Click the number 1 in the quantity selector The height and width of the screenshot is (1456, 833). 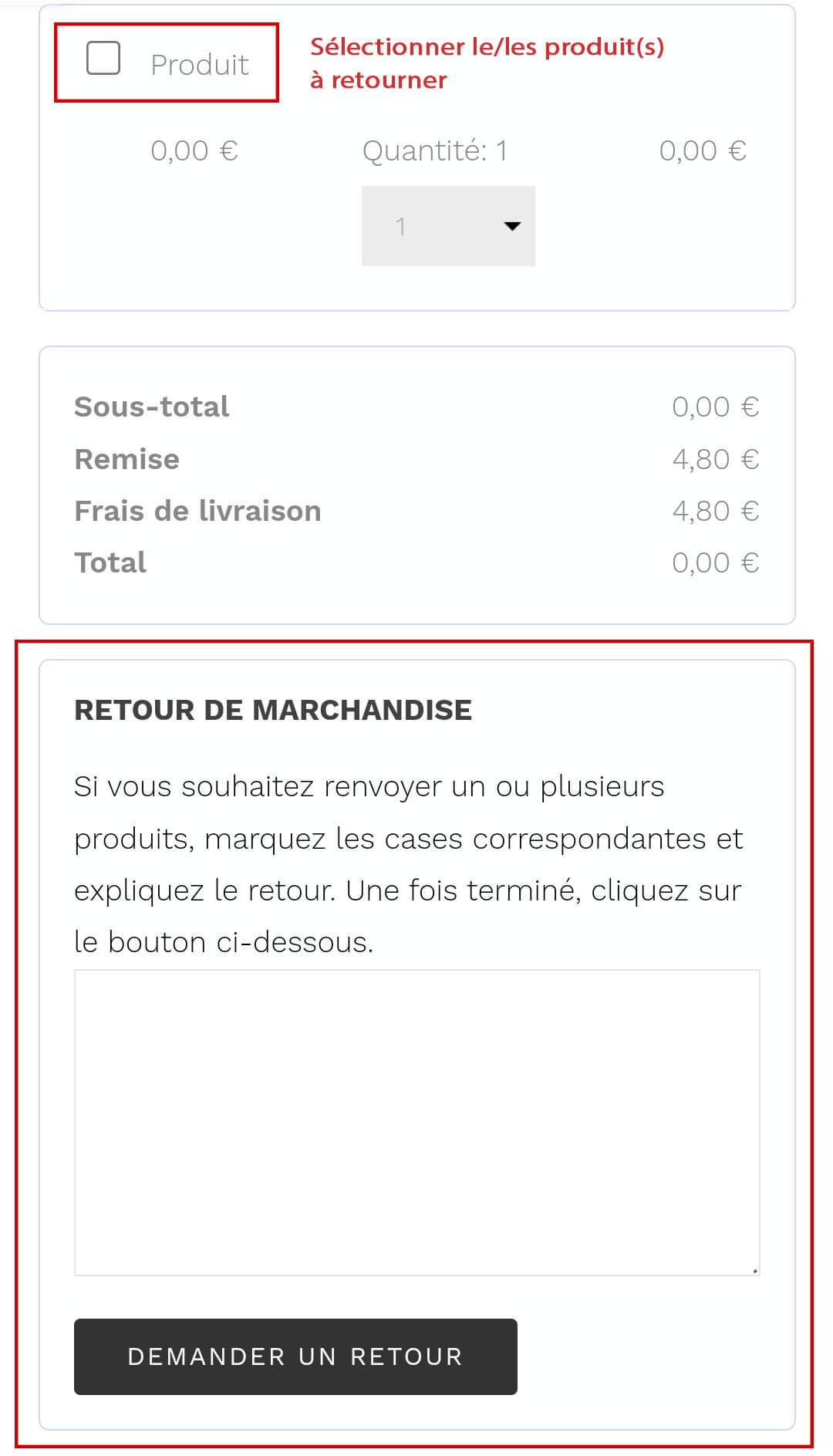click(400, 226)
